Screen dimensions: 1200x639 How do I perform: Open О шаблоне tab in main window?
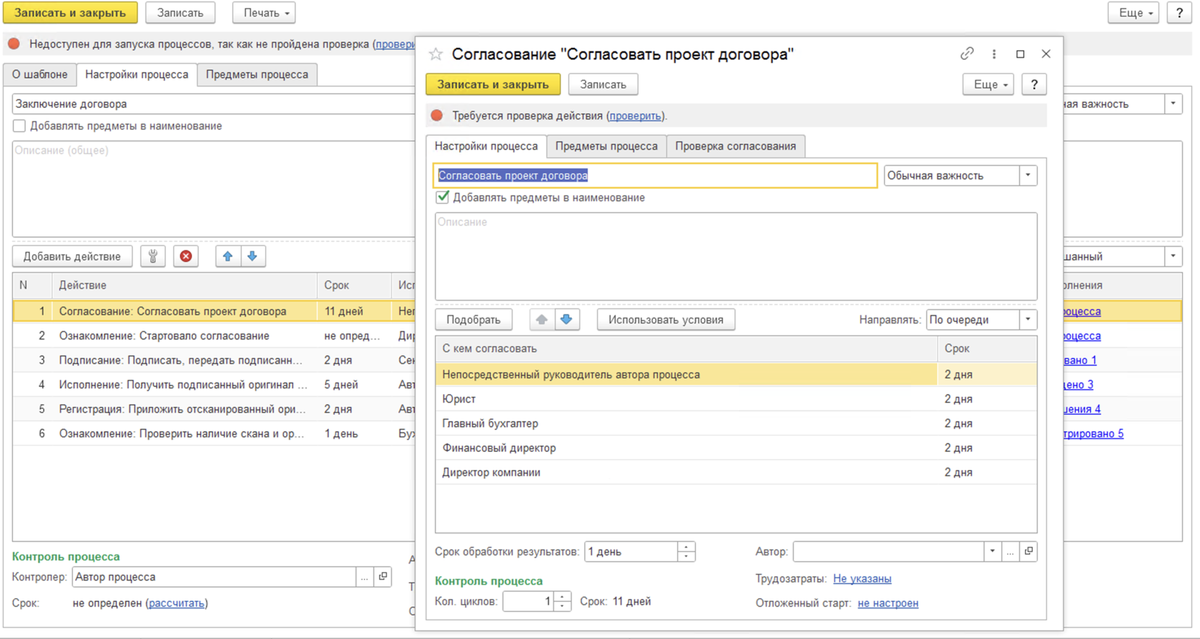pyautogui.click(x=40, y=74)
